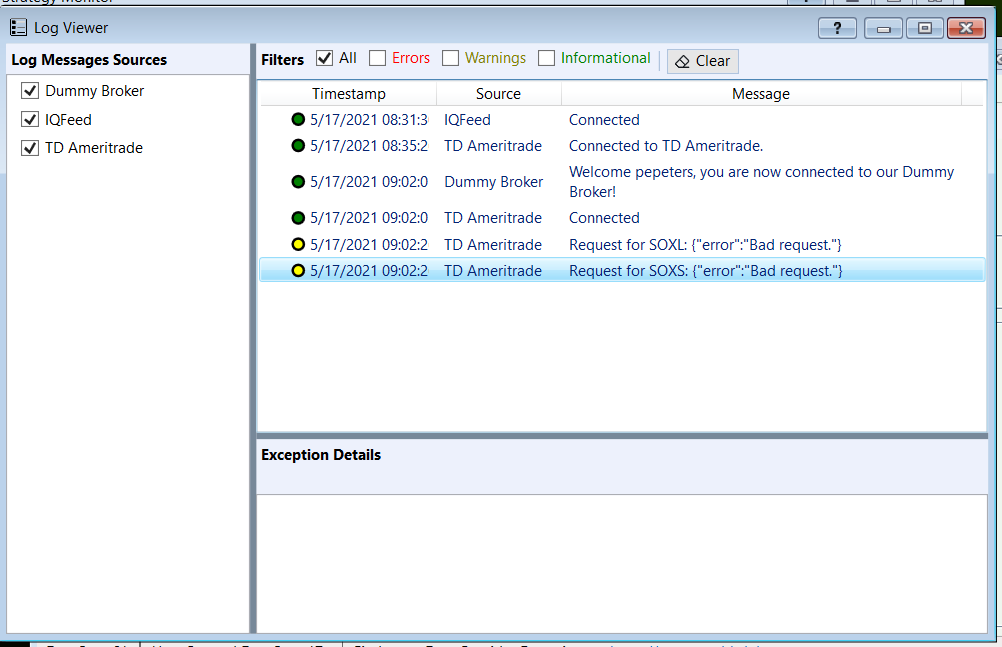Enable the Warnings filter checkbox
The image size is (1002, 647).
[451, 58]
